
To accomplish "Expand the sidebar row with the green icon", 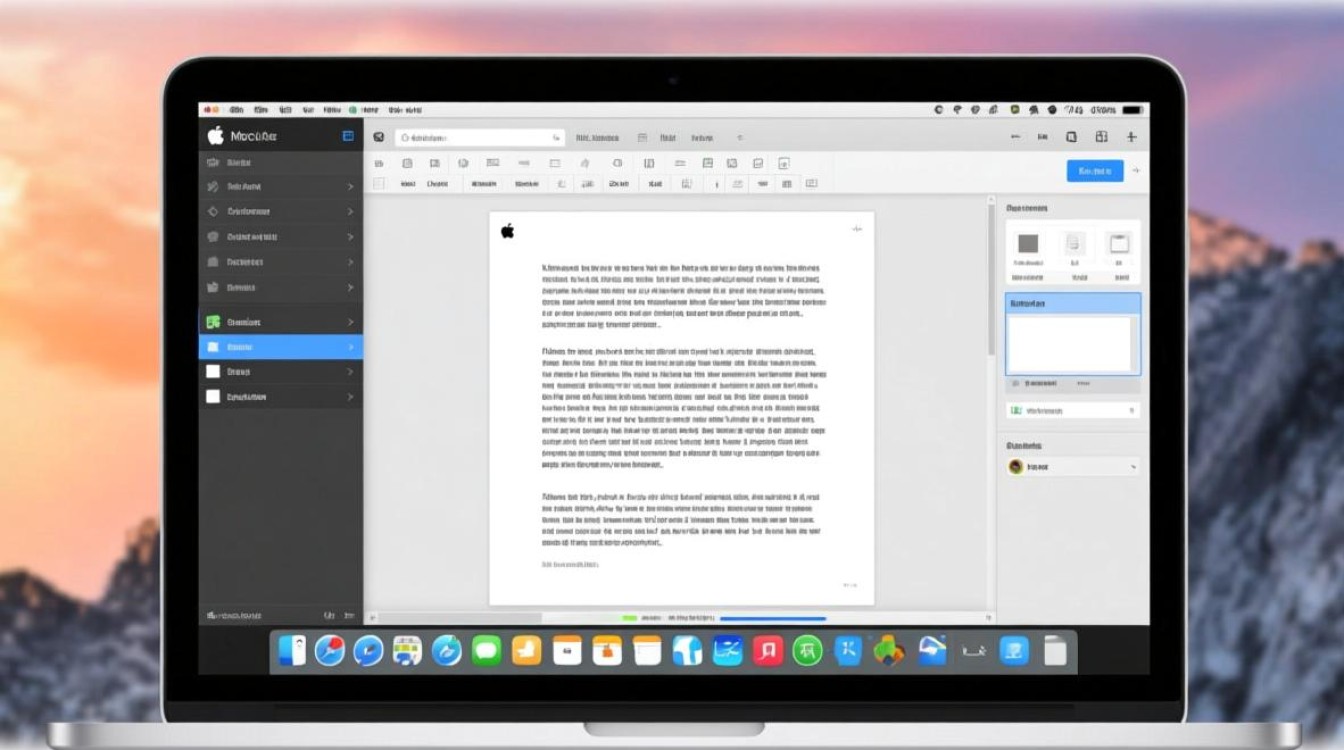I will (280, 322).
